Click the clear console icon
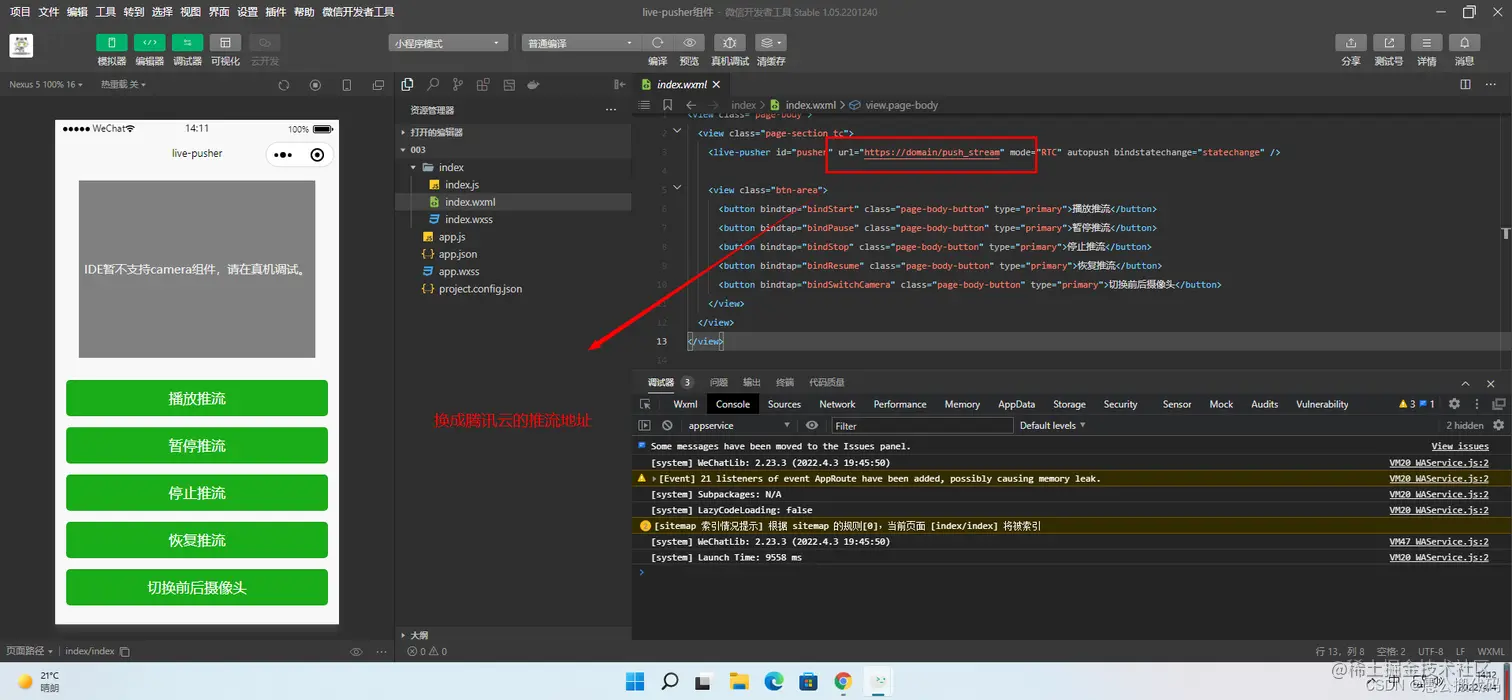The height and width of the screenshot is (700, 1512). point(667,425)
